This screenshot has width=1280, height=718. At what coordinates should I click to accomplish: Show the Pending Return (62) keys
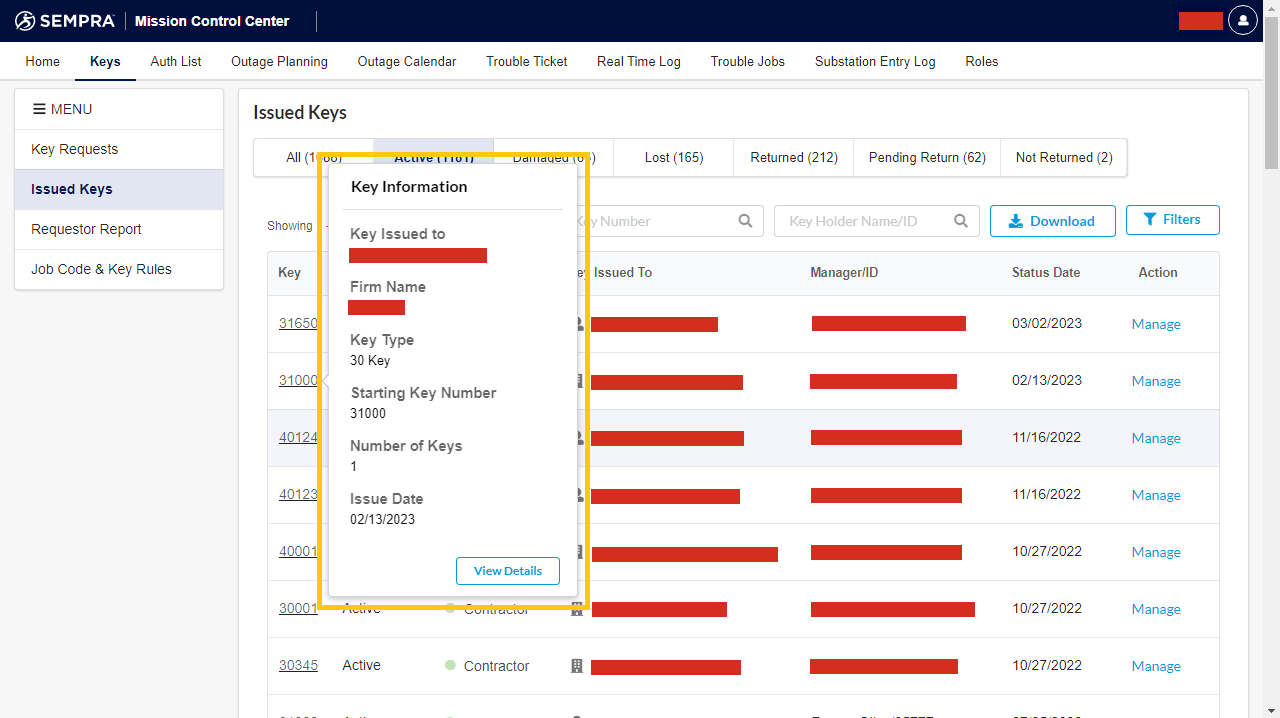[x=927, y=157]
